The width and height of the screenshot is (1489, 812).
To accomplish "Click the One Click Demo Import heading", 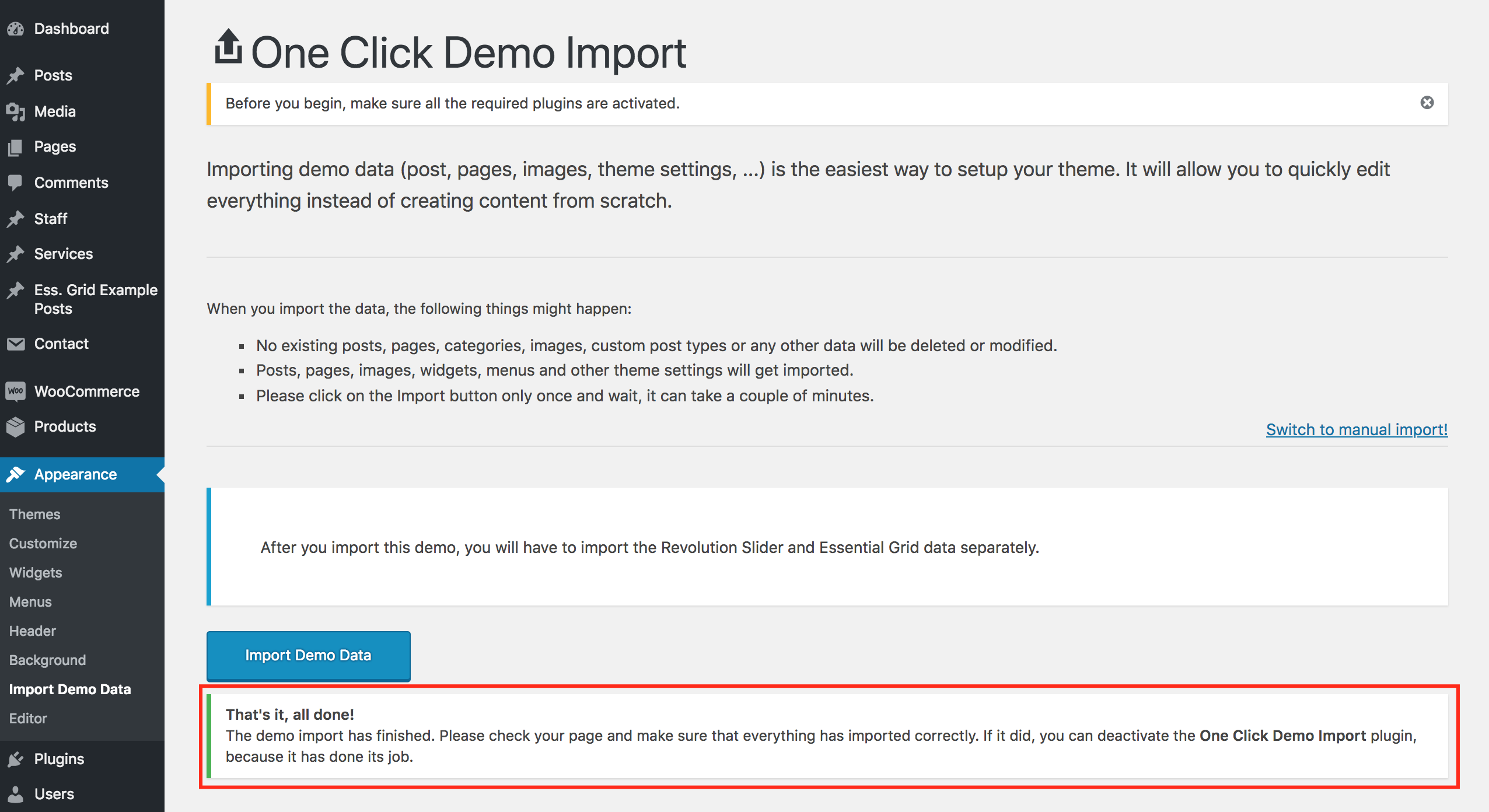I will pyautogui.click(x=468, y=52).
